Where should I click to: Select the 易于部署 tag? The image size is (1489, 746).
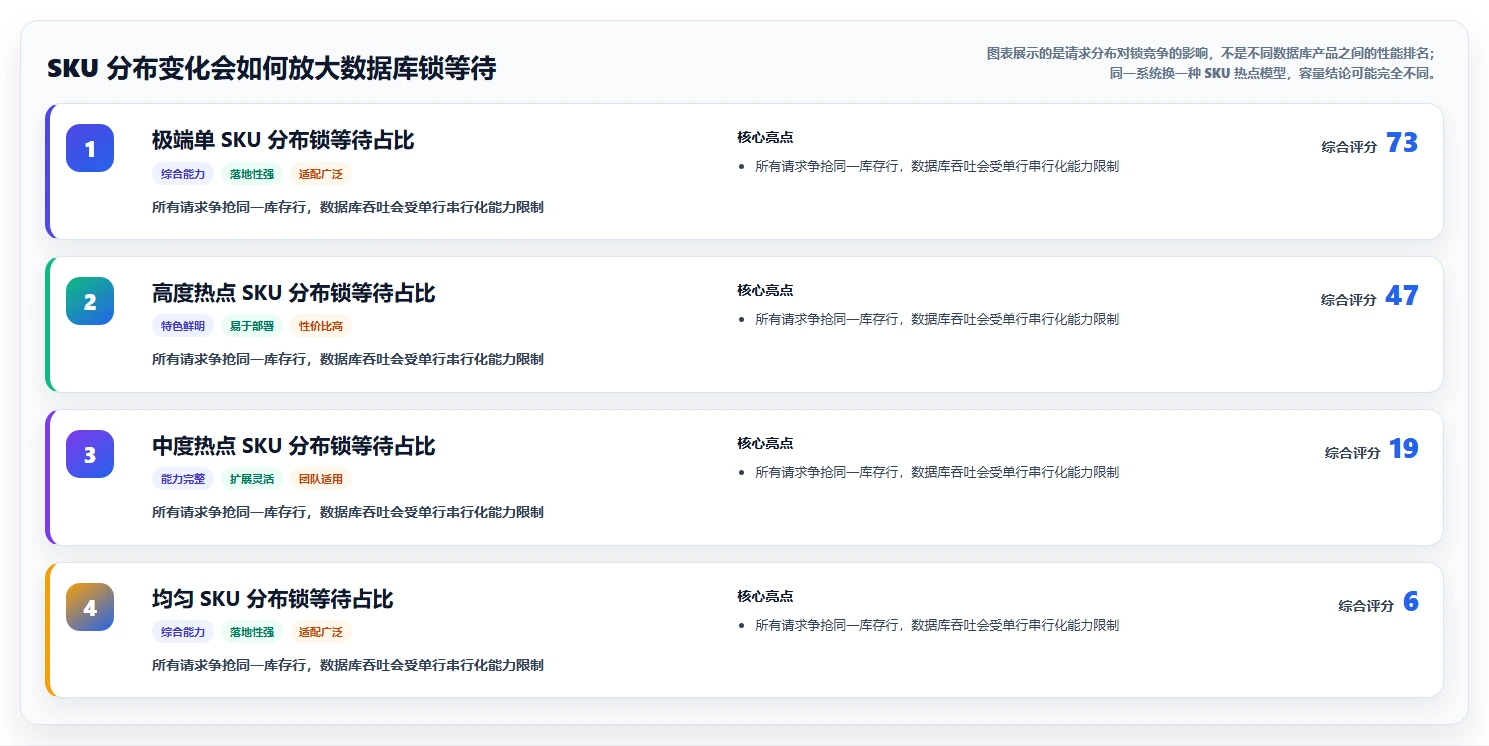[x=252, y=326]
